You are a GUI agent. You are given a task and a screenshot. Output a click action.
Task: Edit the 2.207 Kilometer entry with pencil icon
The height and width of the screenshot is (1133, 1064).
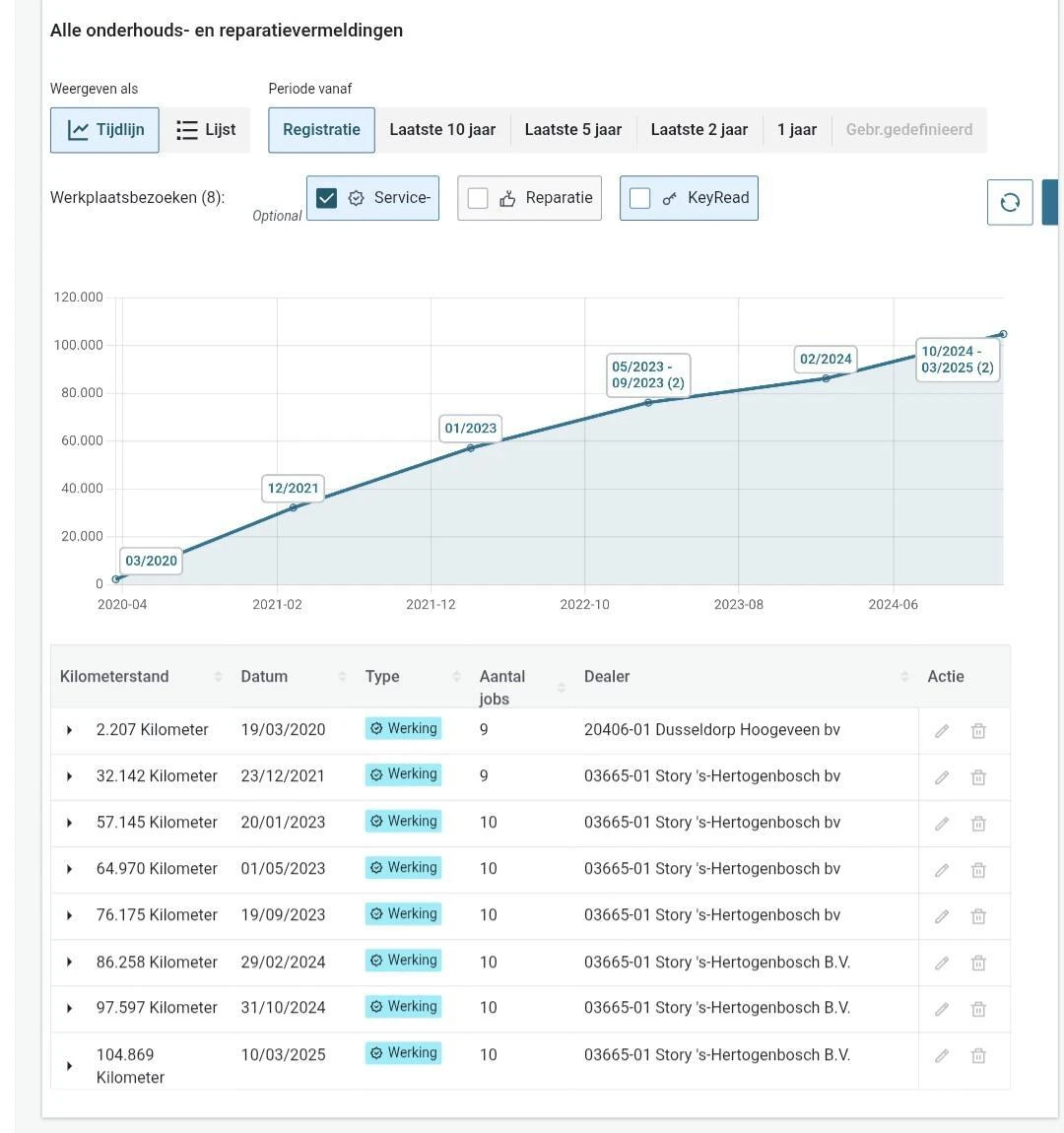[x=941, y=731]
